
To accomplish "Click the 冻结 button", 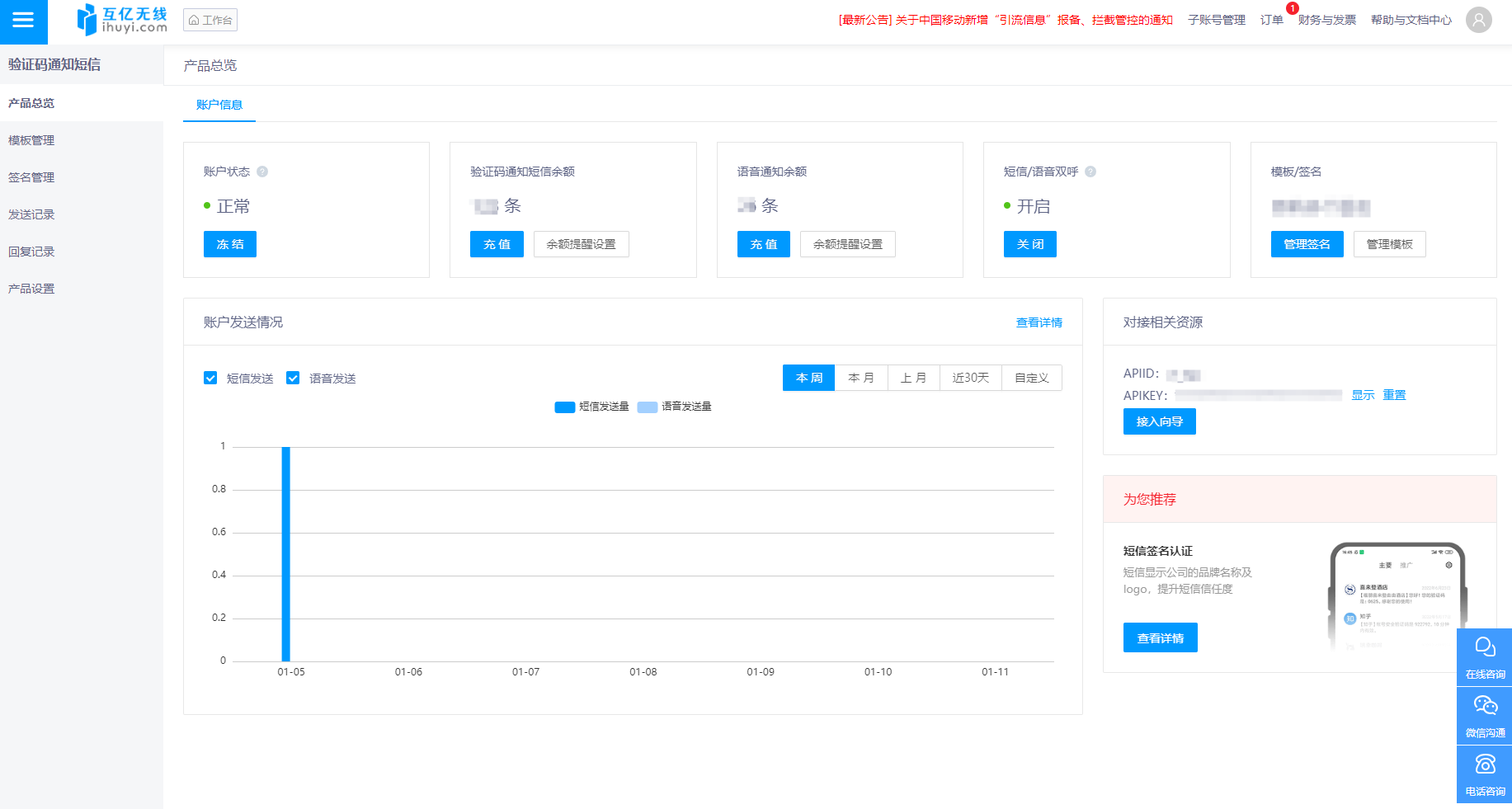I will click(230, 244).
